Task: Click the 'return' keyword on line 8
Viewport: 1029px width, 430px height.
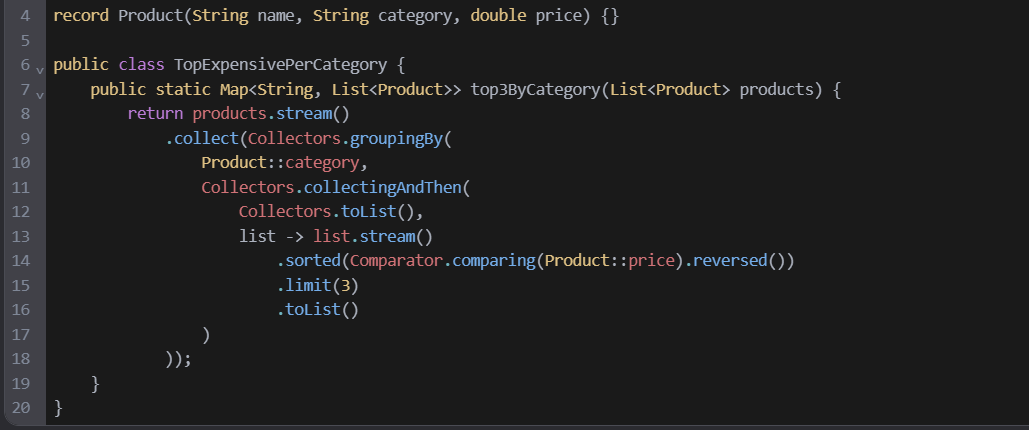Action: point(155,114)
